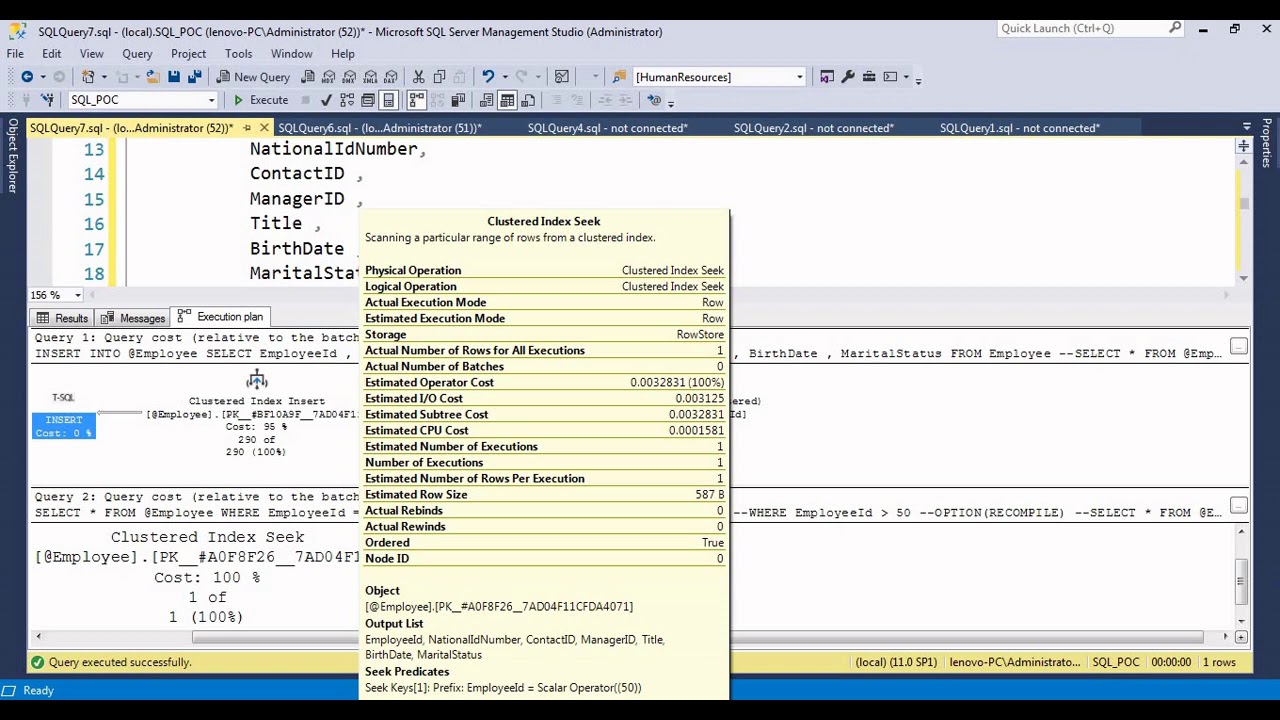This screenshot has width=1280, height=720.
Task: Open a new DMX query
Action: pyautogui.click(x=349, y=77)
